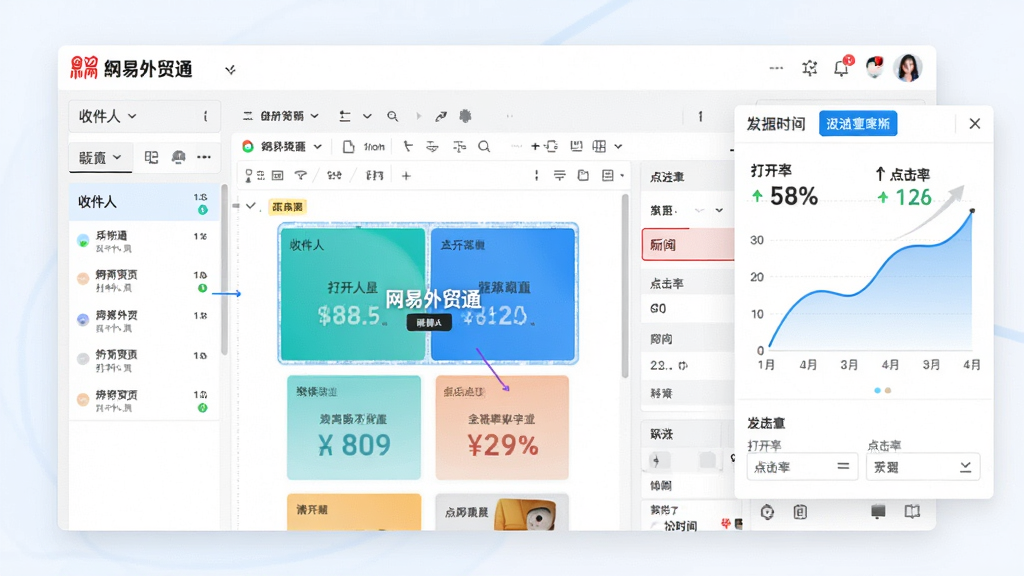Select the first contact with green avatar
1024x576 pixels.
pos(144,241)
